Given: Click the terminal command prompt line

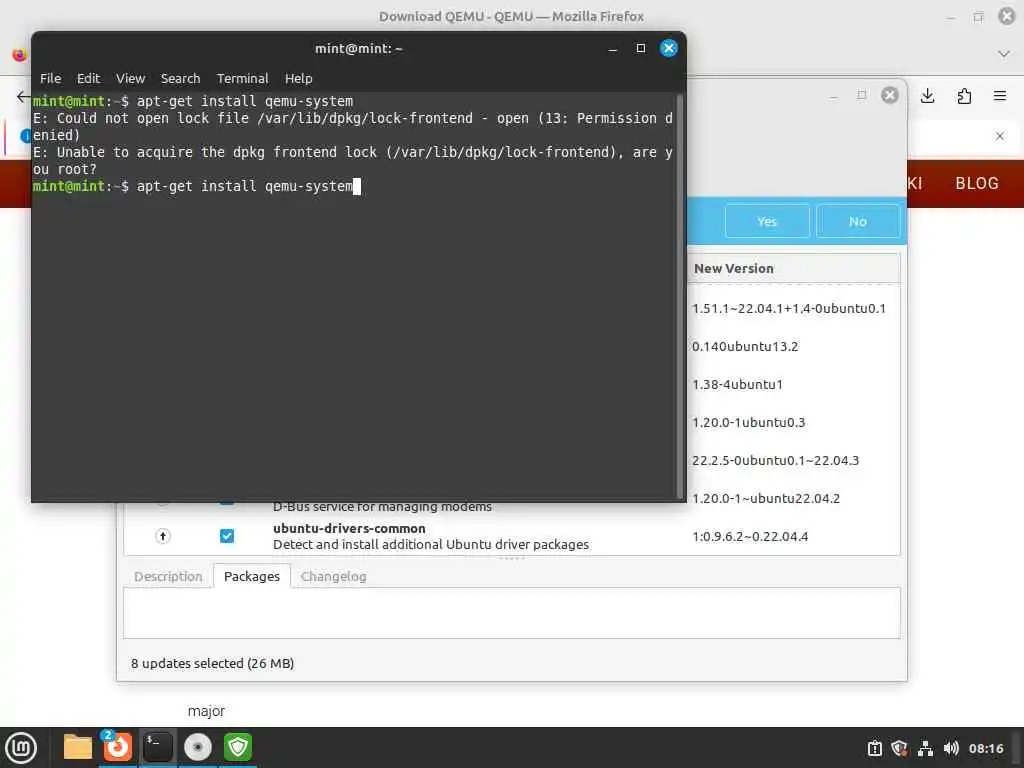Looking at the screenshot, I should click(x=196, y=186).
